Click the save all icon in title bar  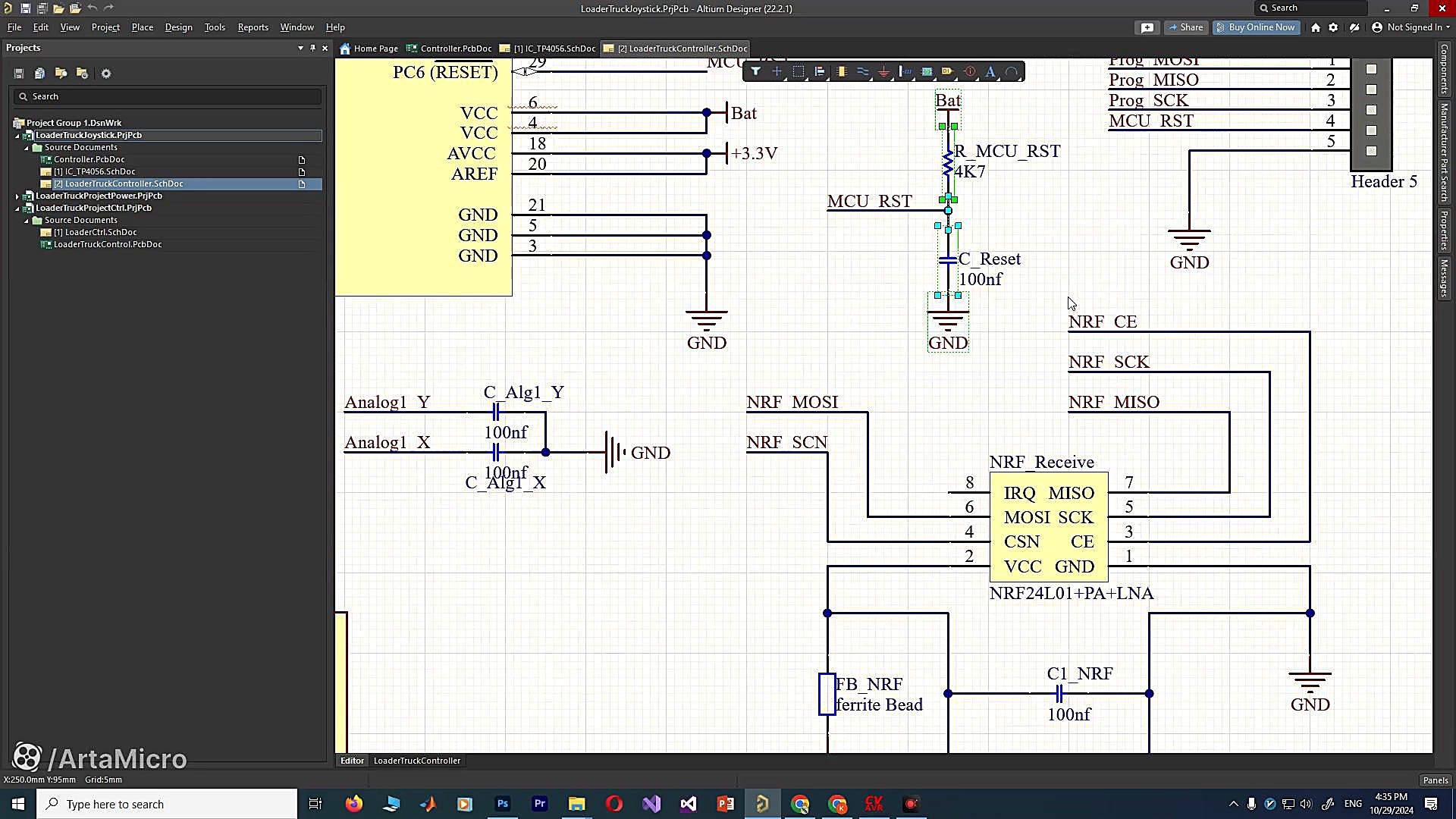[x=42, y=8]
